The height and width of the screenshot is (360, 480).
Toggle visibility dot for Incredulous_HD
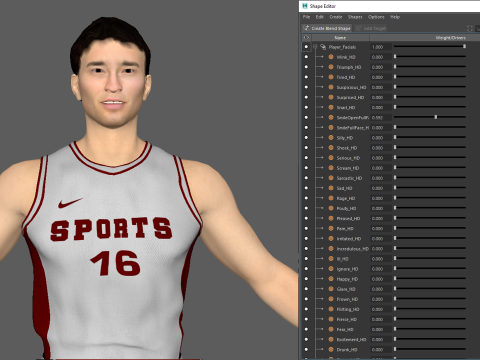[x=306, y=249]
